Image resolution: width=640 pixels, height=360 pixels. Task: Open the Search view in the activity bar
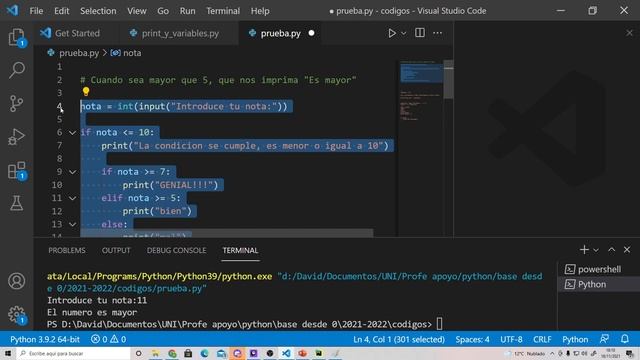[x=16, y=70]
